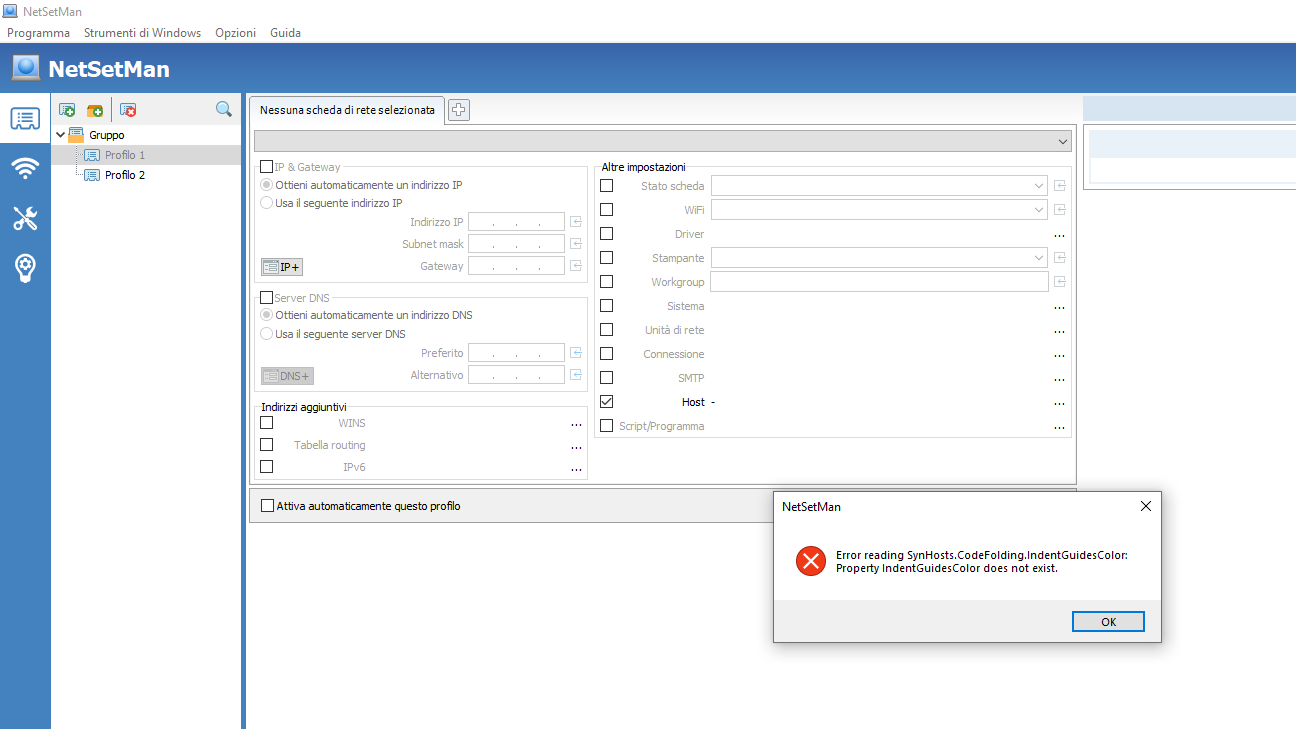
Task: Click the arrow icon beside Subnet mask field
Action: coord(576,244)
